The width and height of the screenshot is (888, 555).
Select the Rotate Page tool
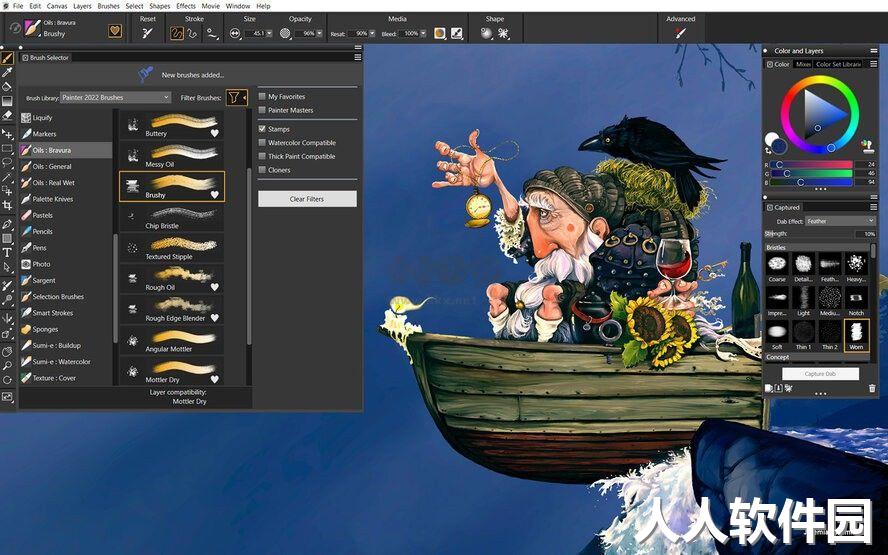[x=7, y=380]
